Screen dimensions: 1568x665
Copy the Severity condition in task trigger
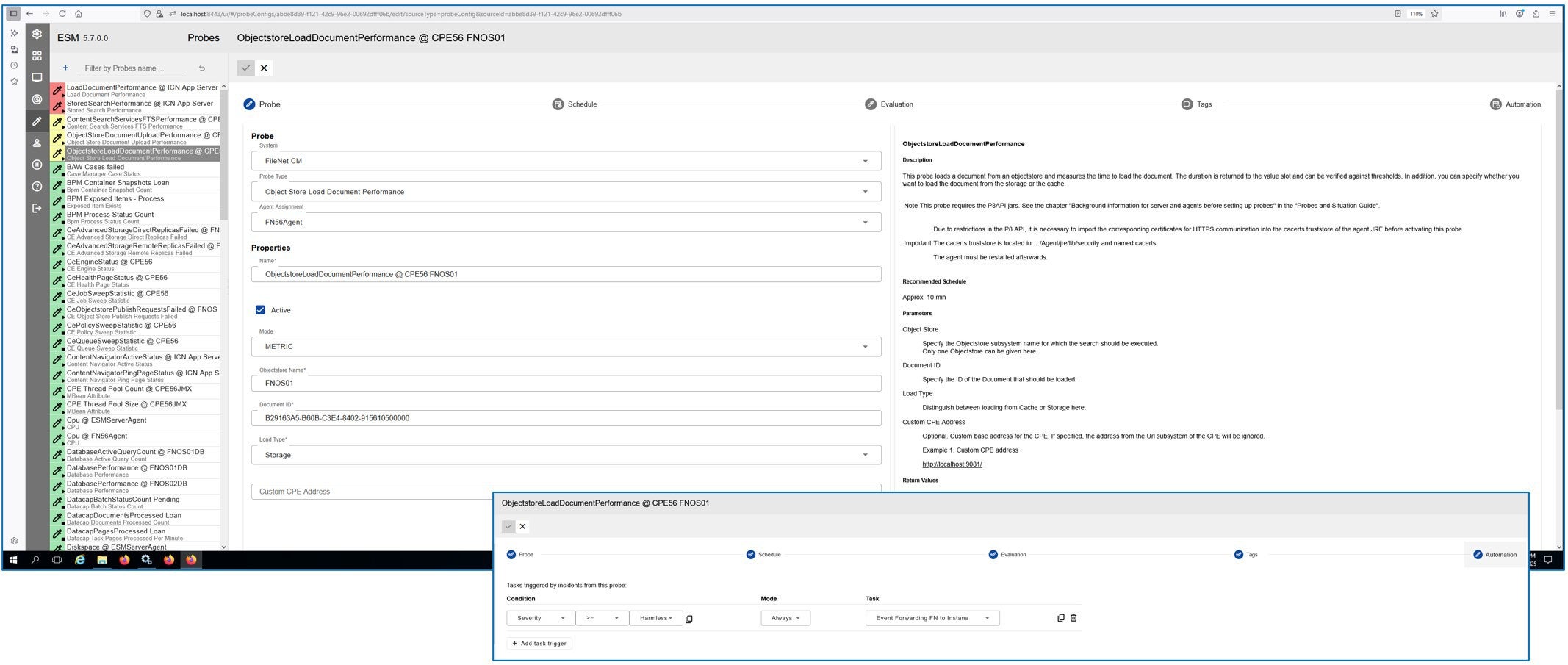tap(689, 619)
